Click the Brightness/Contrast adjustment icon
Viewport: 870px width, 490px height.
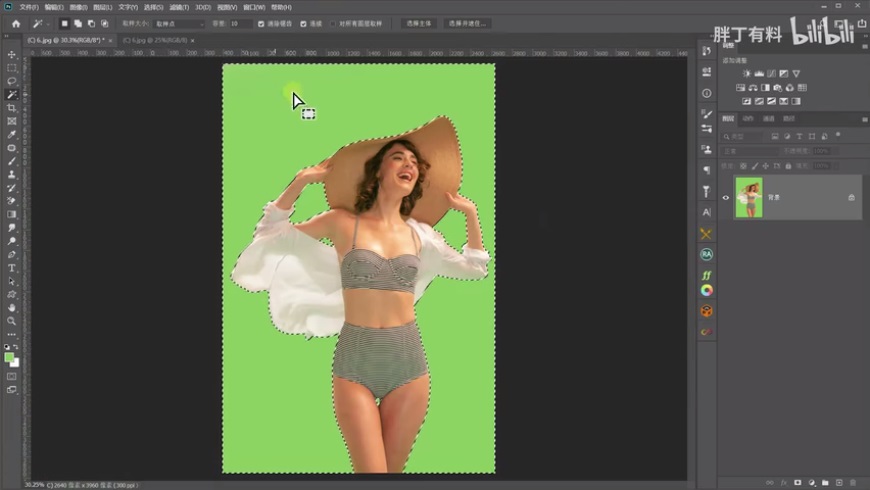coord(746,74)
